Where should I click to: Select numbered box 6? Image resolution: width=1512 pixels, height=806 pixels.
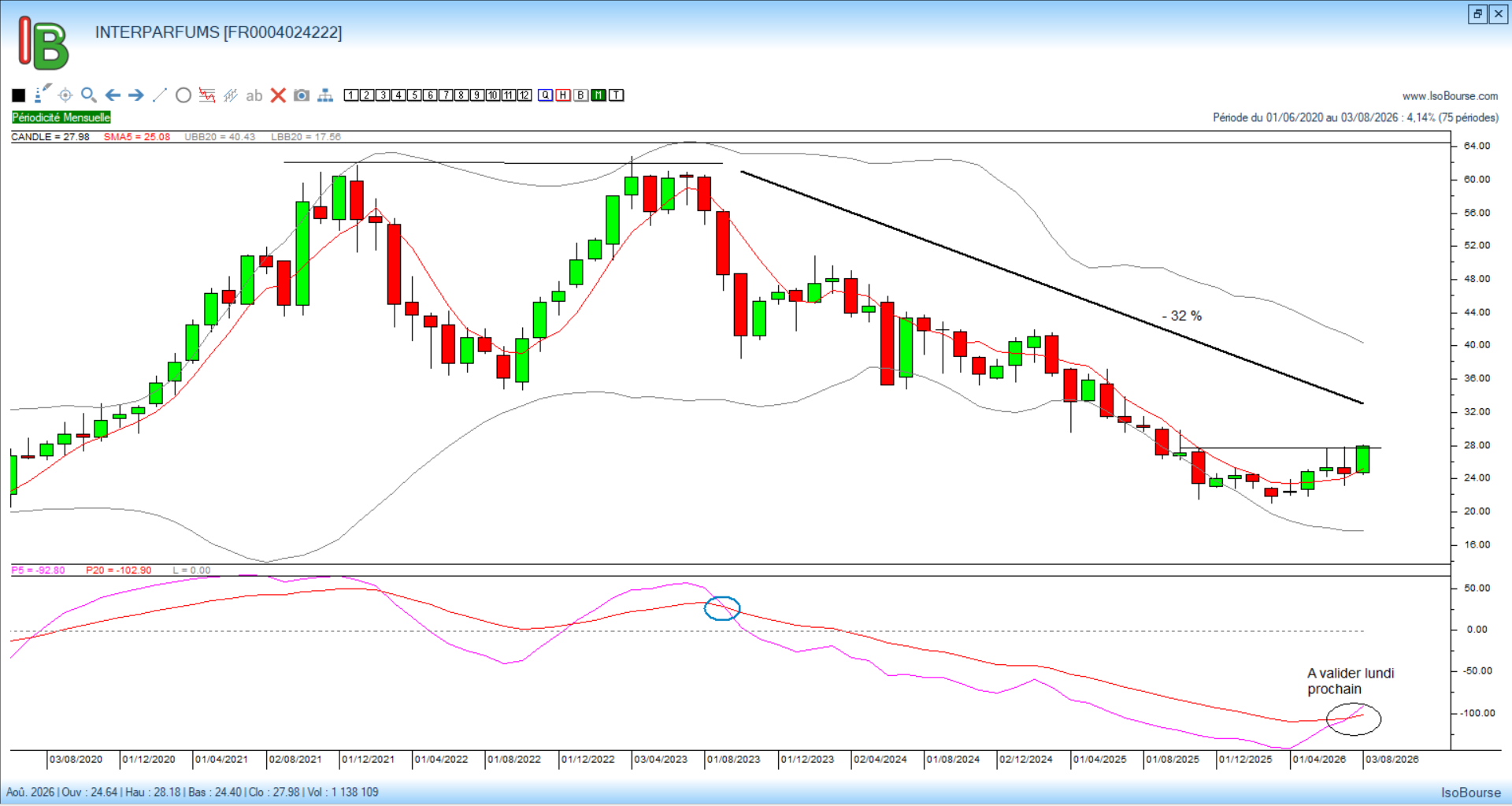[x=430, y=95]
